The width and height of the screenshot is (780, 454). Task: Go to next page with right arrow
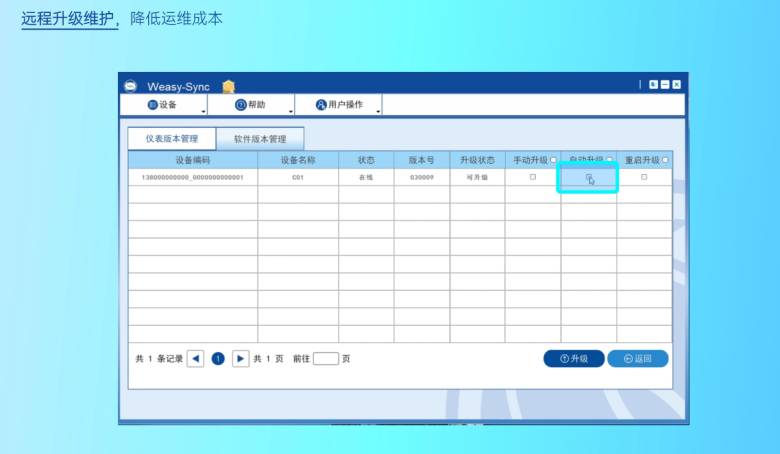coord(240,358)
